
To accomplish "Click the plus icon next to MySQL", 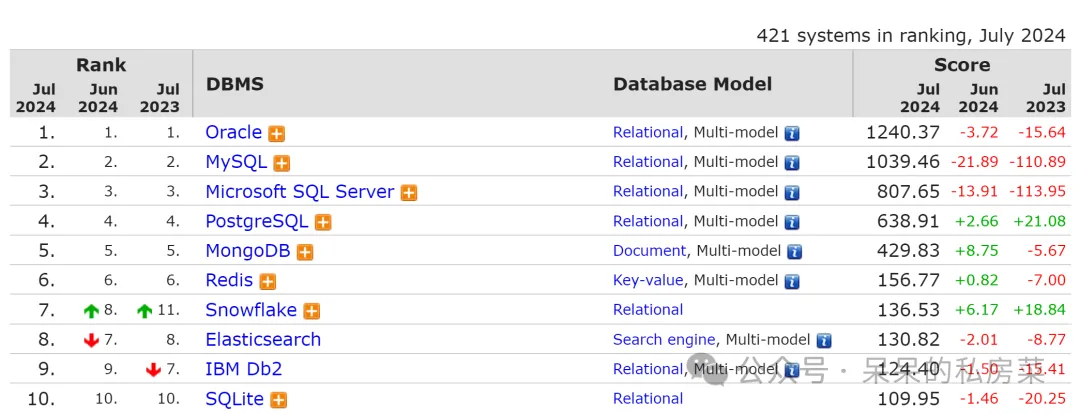I will 281,163.
